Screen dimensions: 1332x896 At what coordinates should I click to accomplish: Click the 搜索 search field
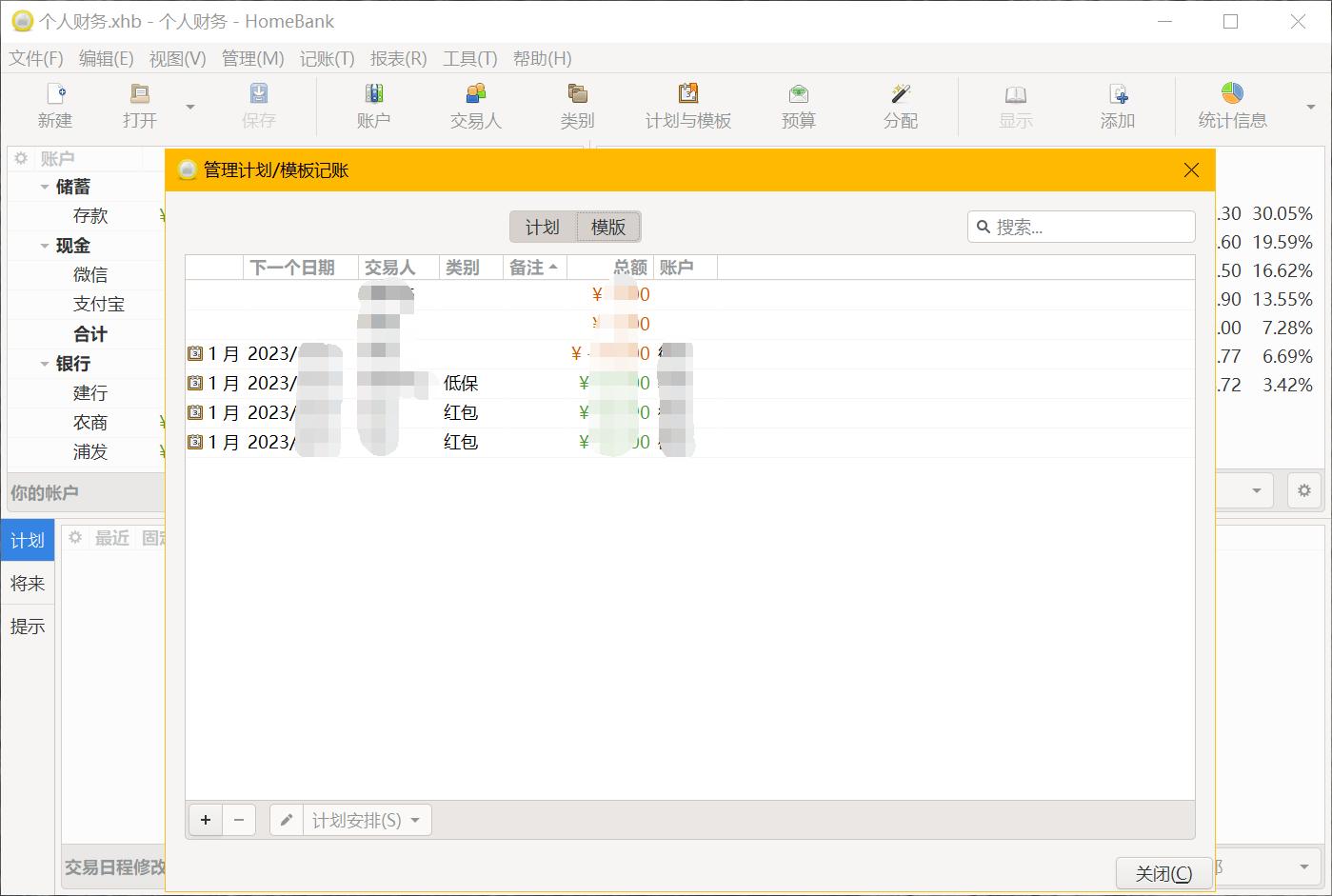point(1090,227)
